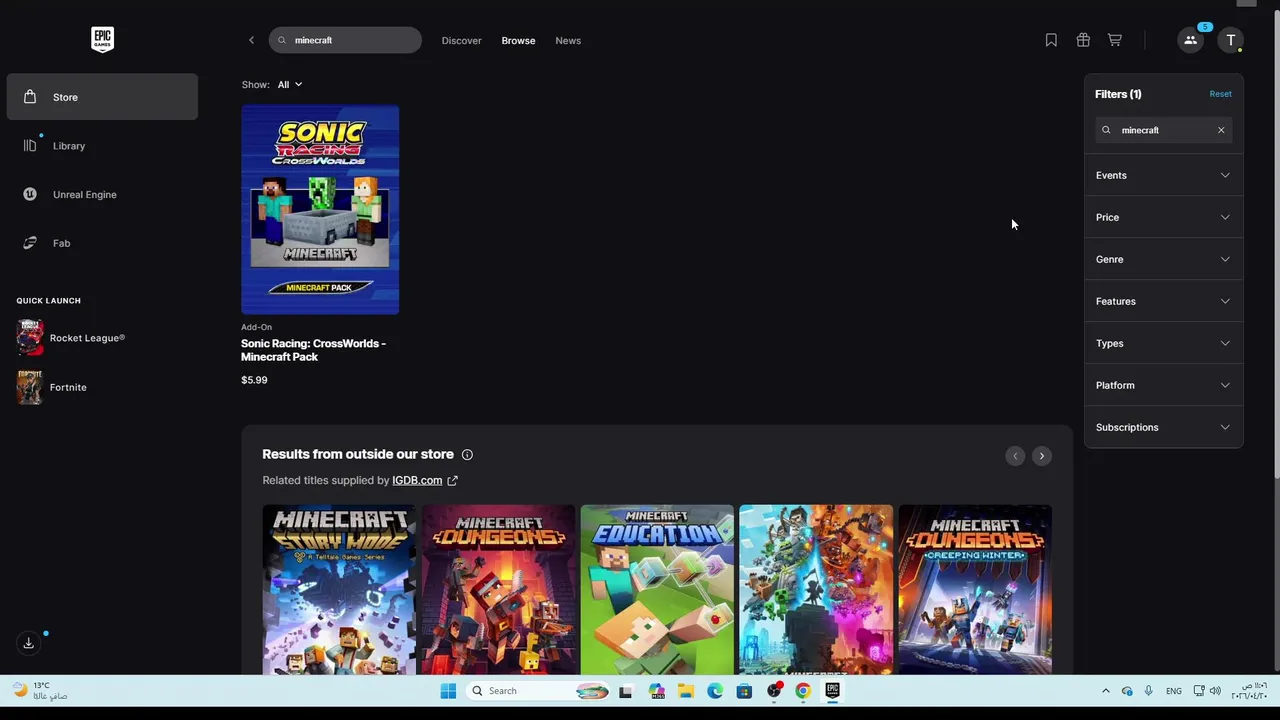Open Minecraft Dungeons thumbnail

tap(498, 590)
